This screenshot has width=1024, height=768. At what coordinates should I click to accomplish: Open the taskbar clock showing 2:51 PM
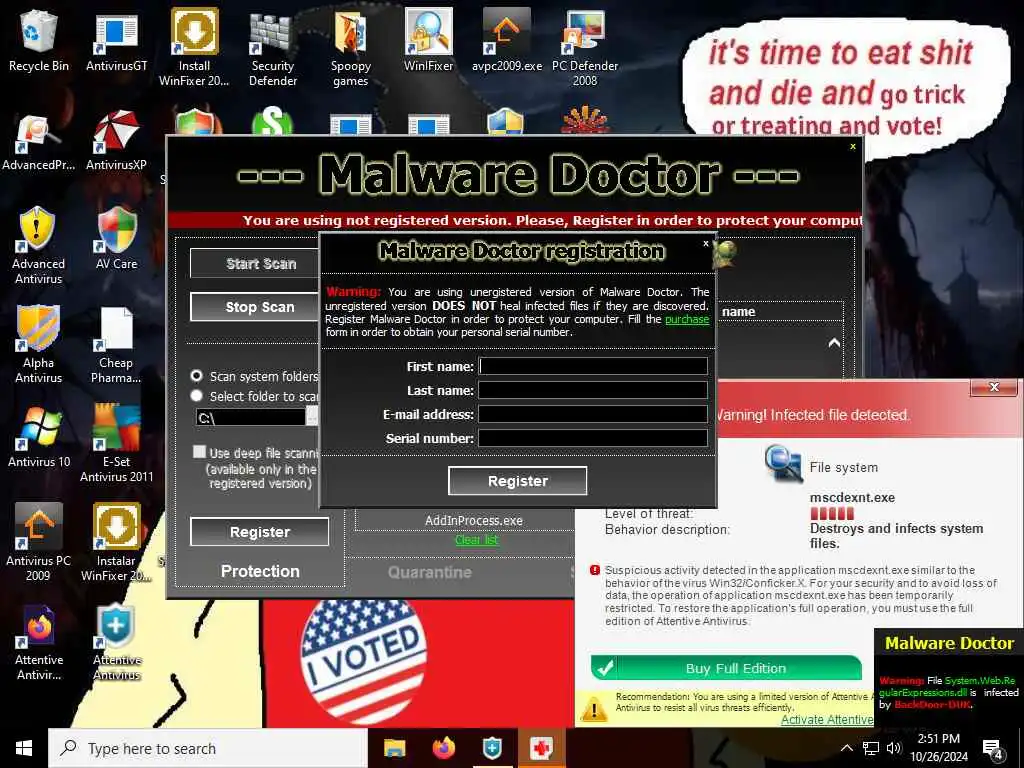[x=938, y=748]
